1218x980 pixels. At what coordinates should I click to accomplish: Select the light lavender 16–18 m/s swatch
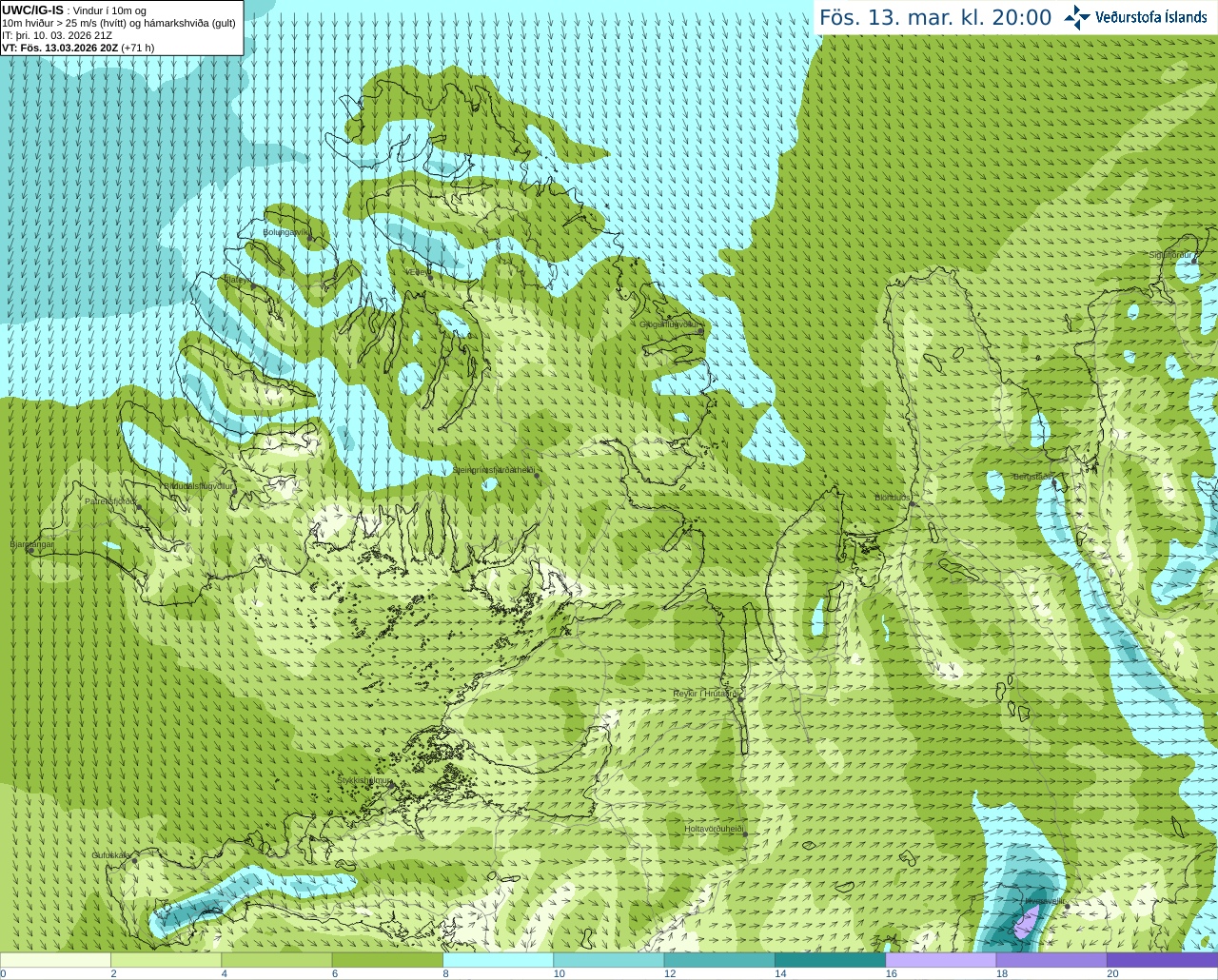[x=940, y=960]
